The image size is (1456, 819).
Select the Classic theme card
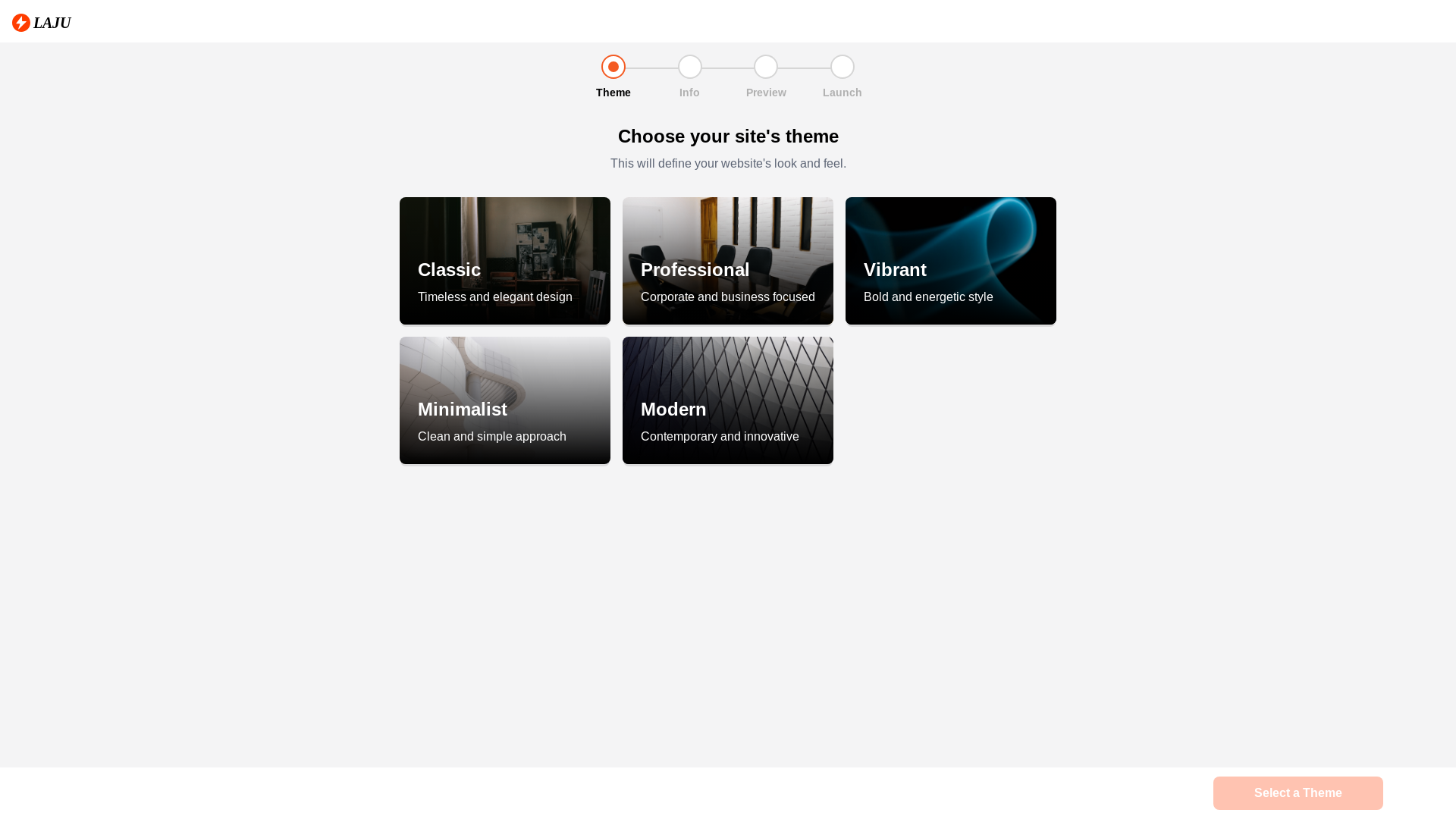(505, 261)
